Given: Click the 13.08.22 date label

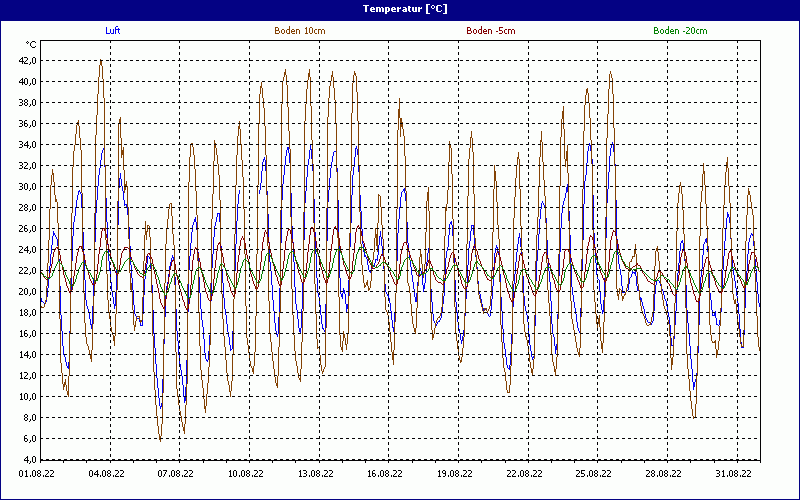Looking at the screenshot, I should [315, 475].
